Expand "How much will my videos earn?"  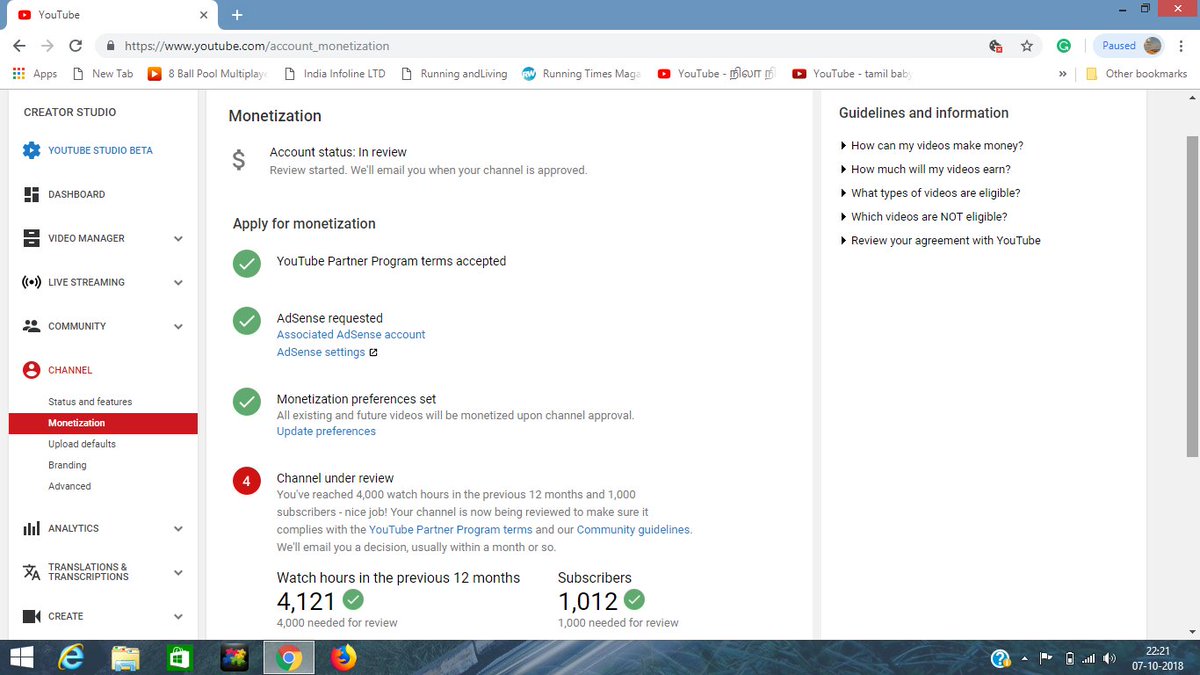click(925, 170)
